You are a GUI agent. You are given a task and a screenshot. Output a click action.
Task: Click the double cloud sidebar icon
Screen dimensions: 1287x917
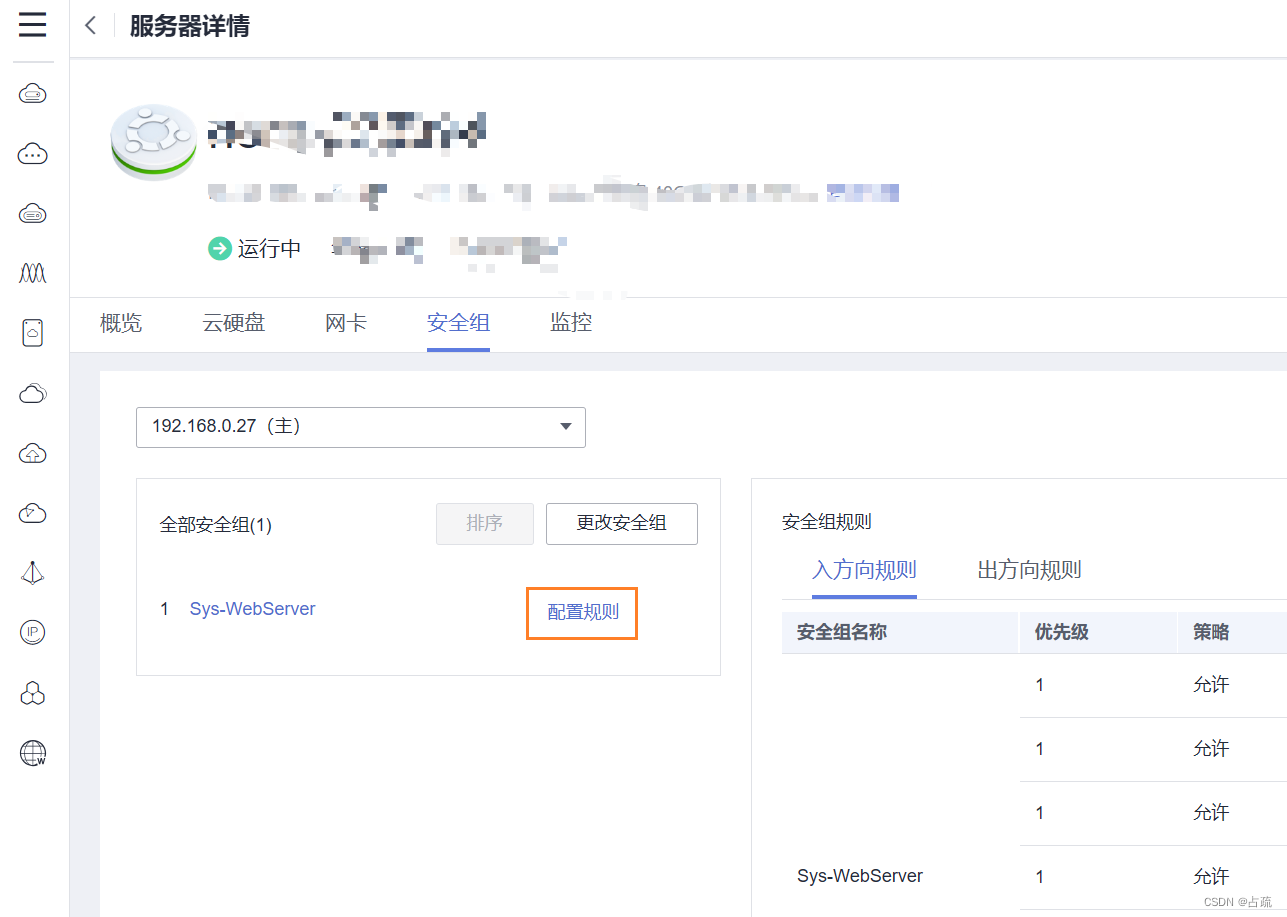33,393
